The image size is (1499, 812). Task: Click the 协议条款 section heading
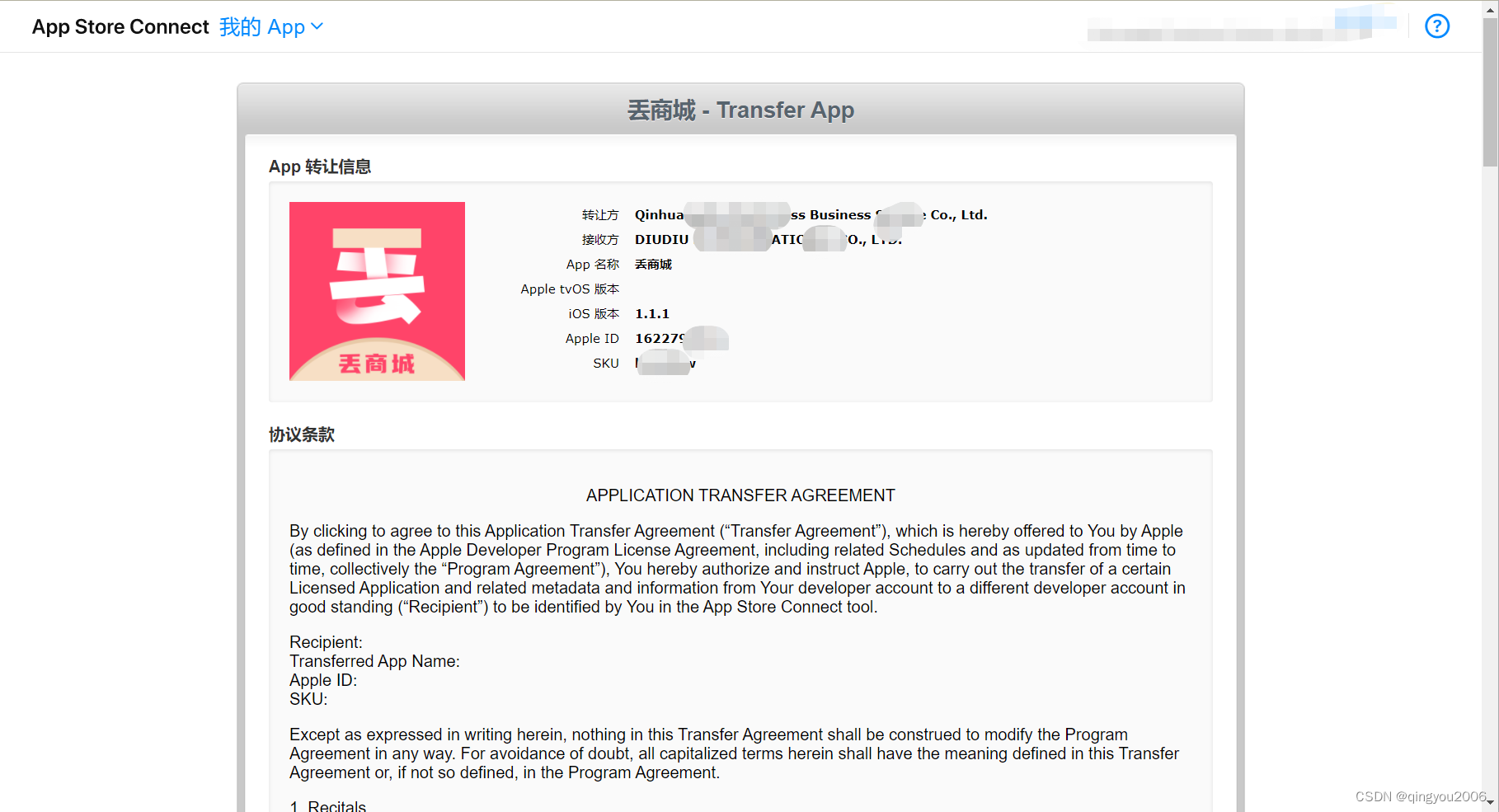pyautogui.click(x=302, y=434)
